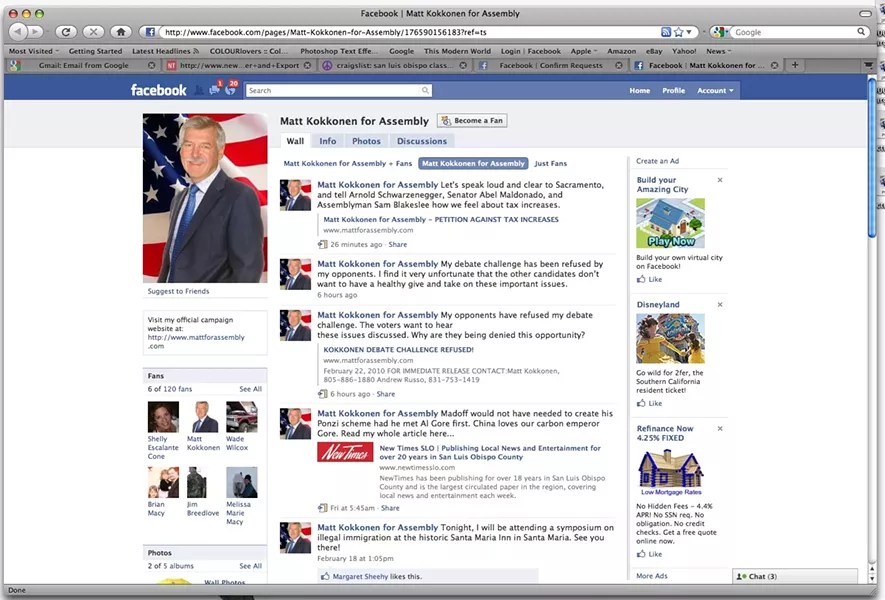This screenshot has width=885, height=600.
Task: Expand the Apple bookmarks folder
Action: click(x=584, y=51)
